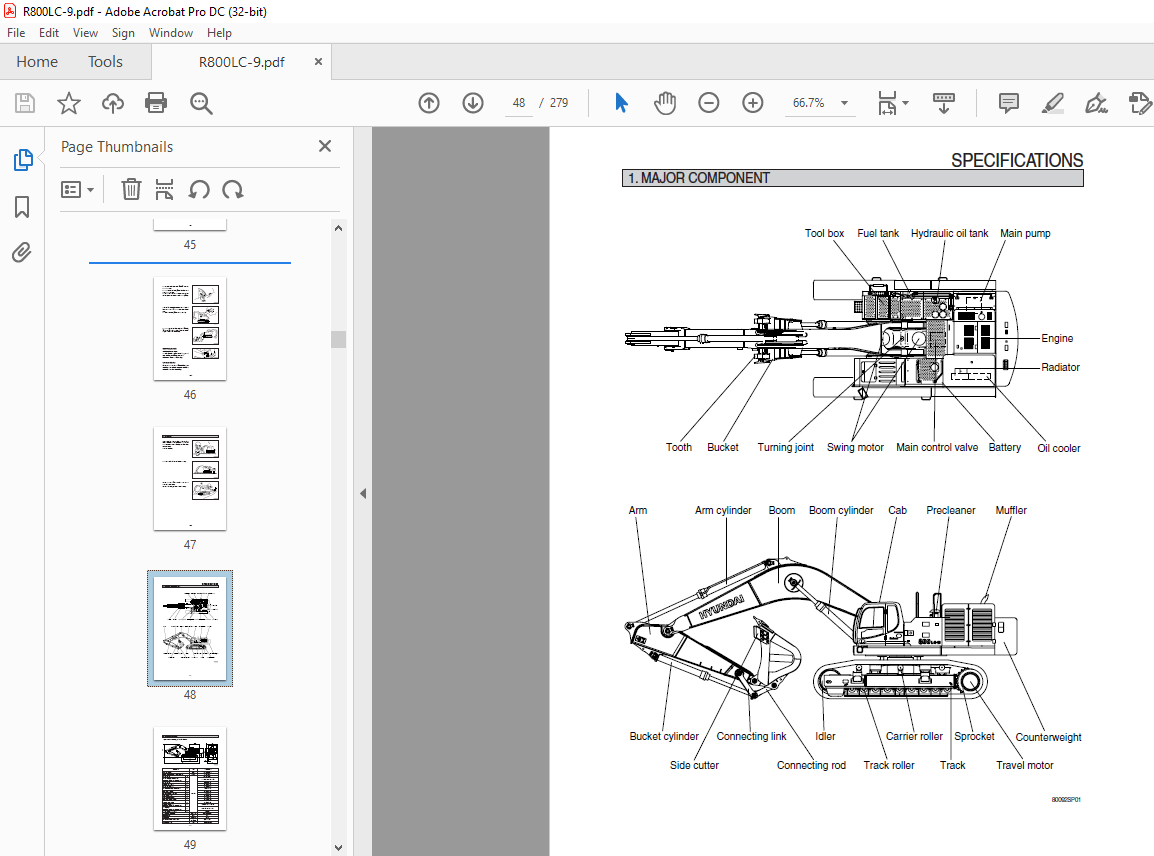Screen dimensions: 1154x856
Task: Click the 'Travel motor' label
Action: click(x=1024, y=765)
